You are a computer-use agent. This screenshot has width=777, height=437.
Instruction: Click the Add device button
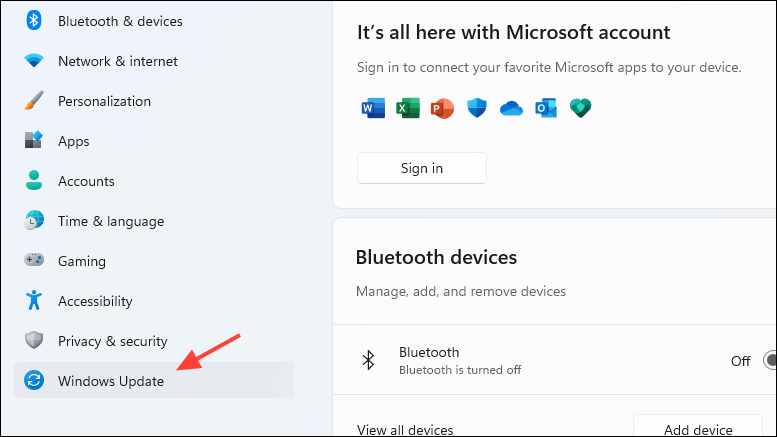[698, 426]
